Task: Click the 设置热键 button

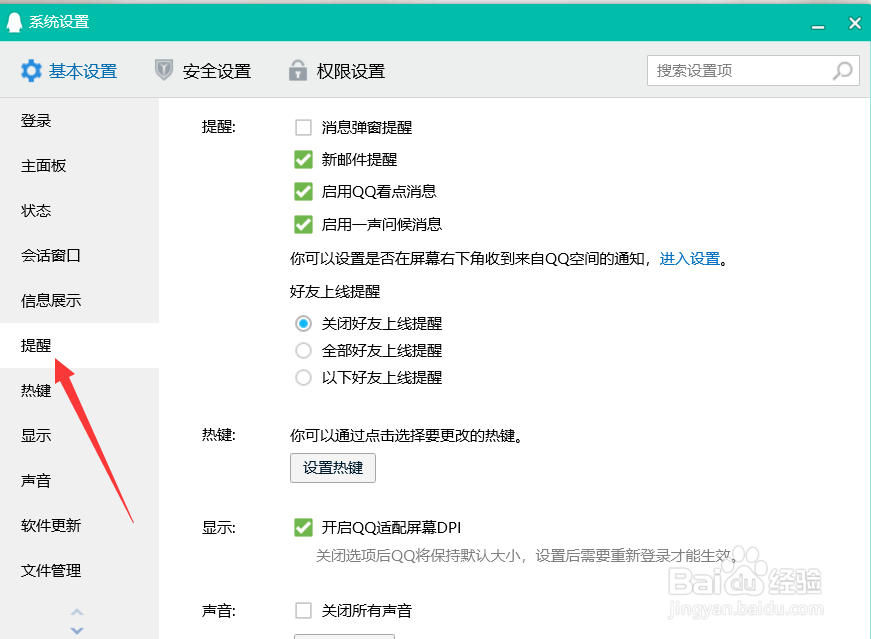Action: point(333,468)
